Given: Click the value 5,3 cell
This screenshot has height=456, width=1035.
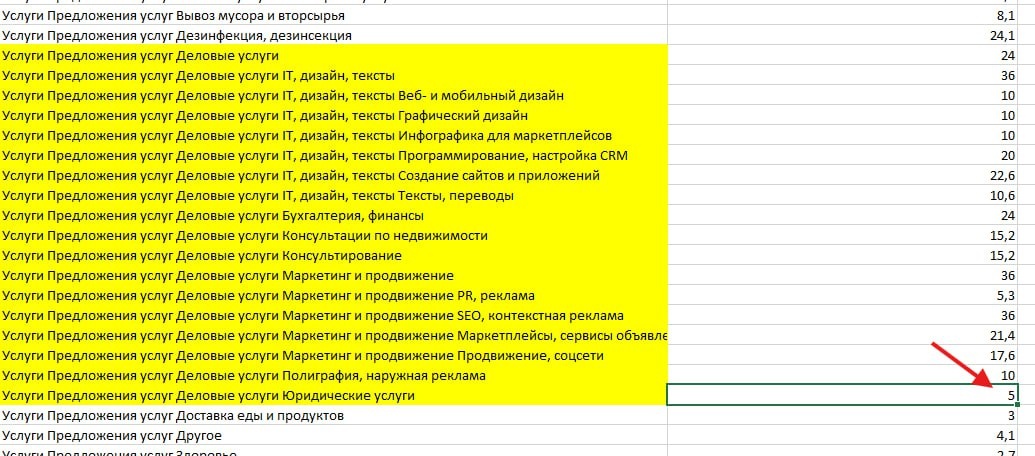Looking at the screenshot, I should point(843,296).
